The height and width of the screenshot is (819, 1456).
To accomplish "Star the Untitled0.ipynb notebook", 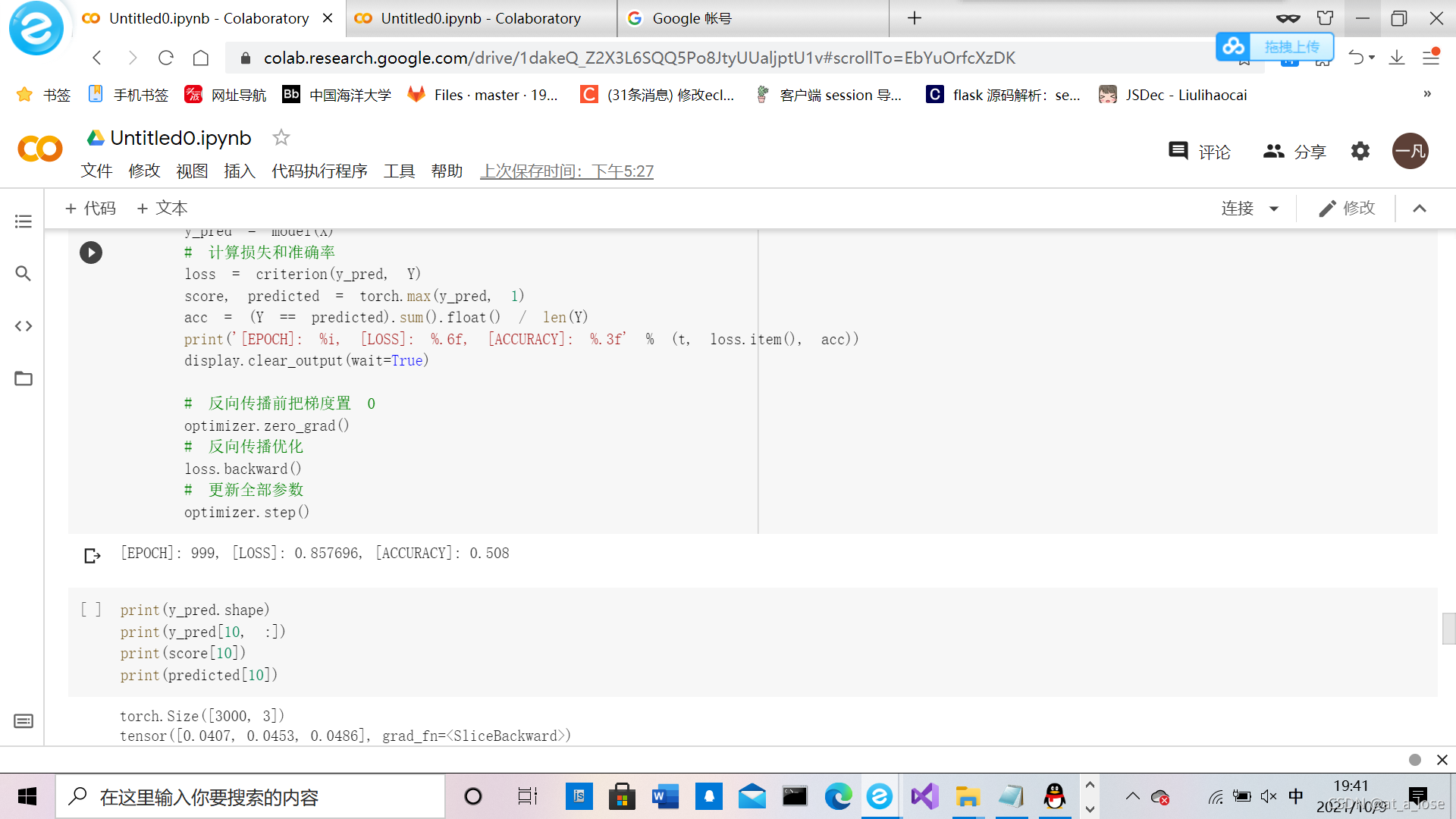I will pos(281,137).
